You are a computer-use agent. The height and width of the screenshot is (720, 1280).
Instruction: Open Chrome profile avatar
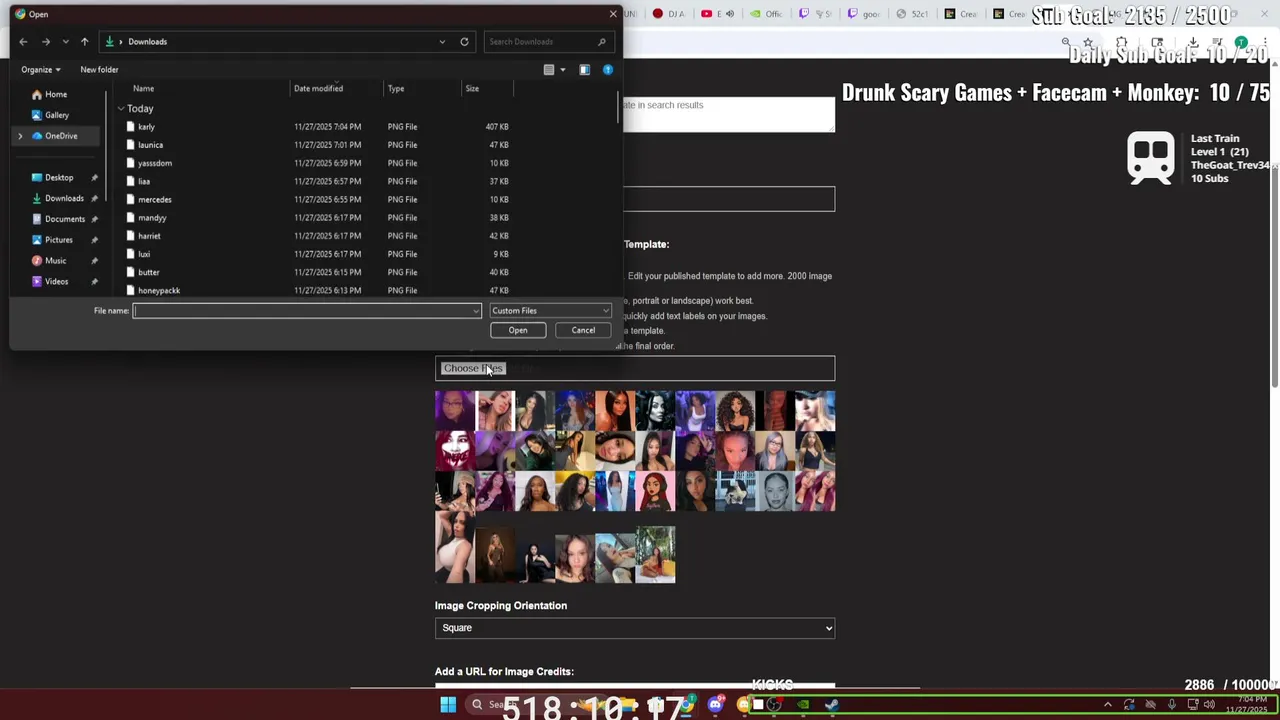[x=1241, y=43]
